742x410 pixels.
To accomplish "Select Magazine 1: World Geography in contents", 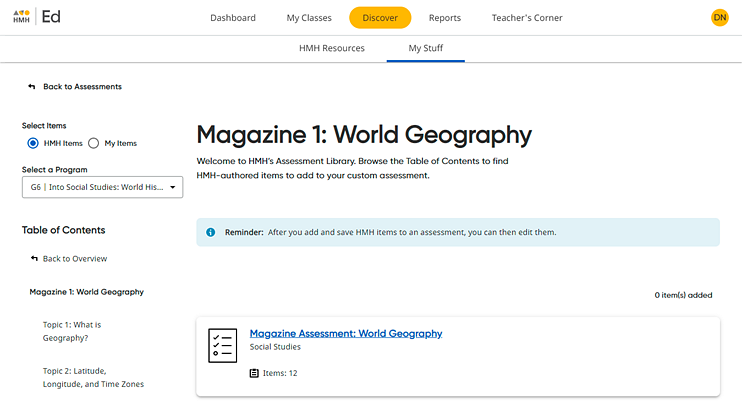I will [87, 292].
